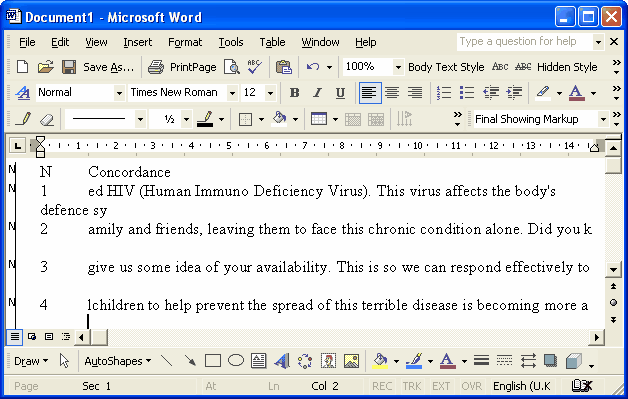
Task: Set paragraph to Align Right
Action: coord(415,93)
